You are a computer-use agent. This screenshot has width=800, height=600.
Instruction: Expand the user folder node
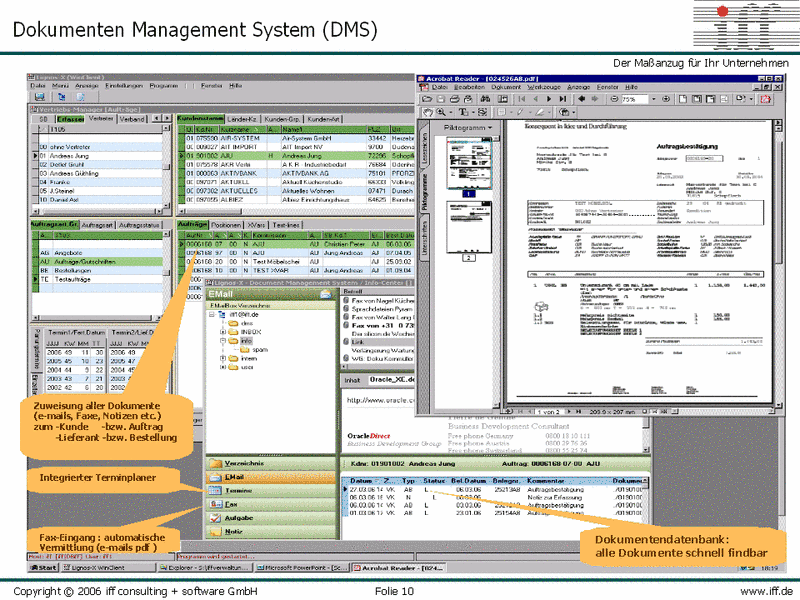223,367
